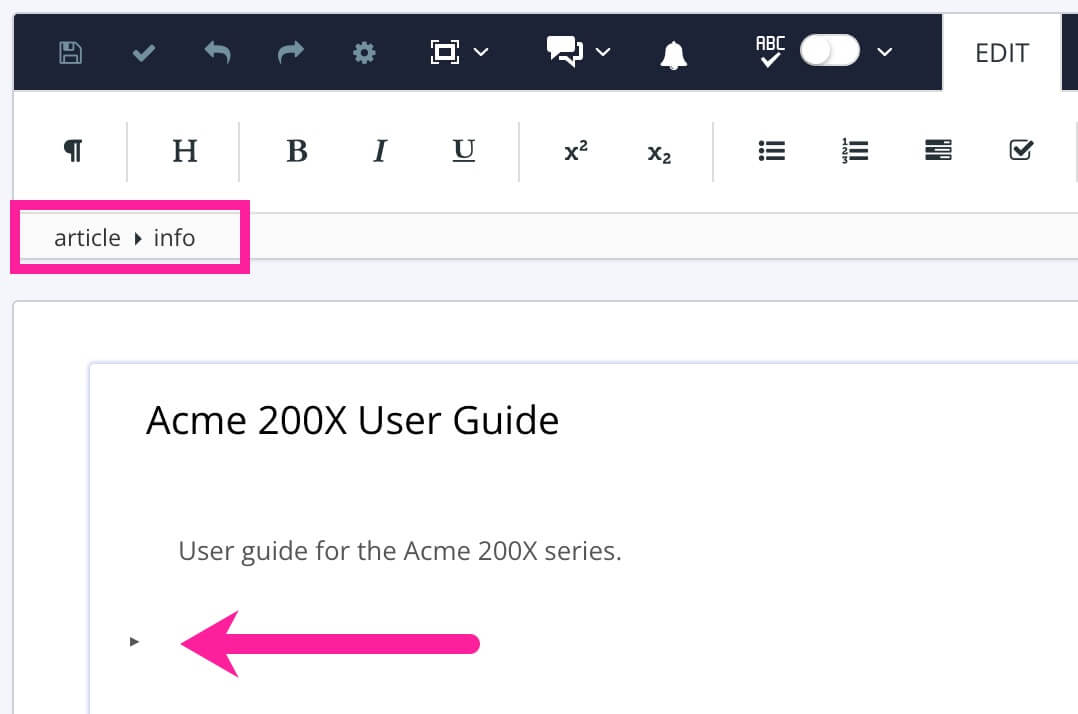Screen dimensions: 1078x714
Task: Apply superscript formatting
Action: (576, 151)
